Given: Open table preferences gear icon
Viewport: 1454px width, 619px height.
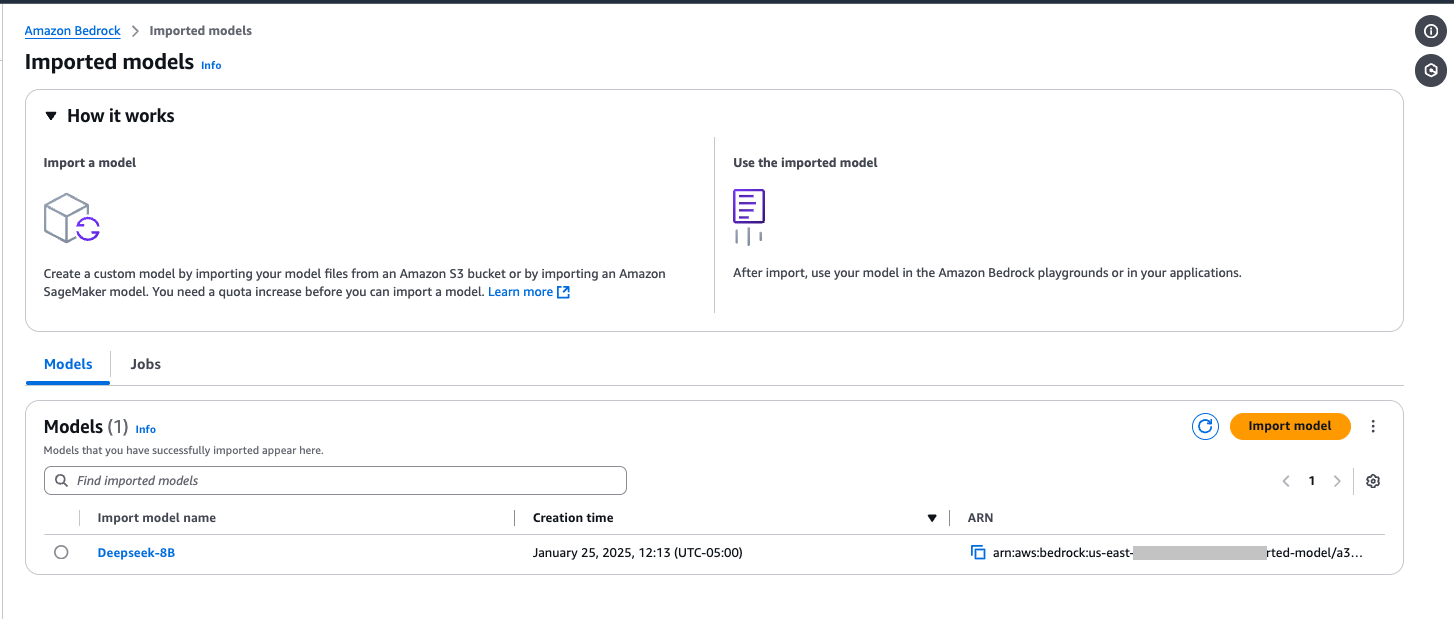Looking at the screenshot, I should pyautogui.click(x=1373, y=481).
